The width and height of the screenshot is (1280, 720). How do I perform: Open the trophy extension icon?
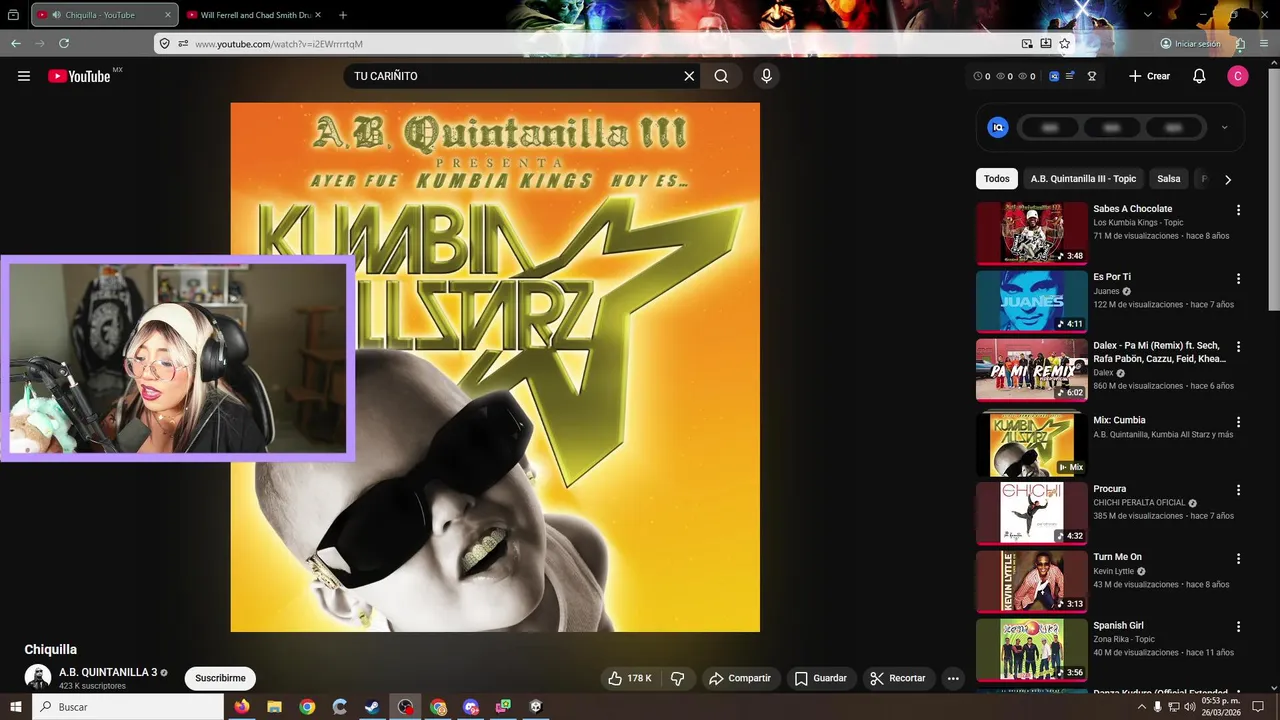(x=1092, y=76)
